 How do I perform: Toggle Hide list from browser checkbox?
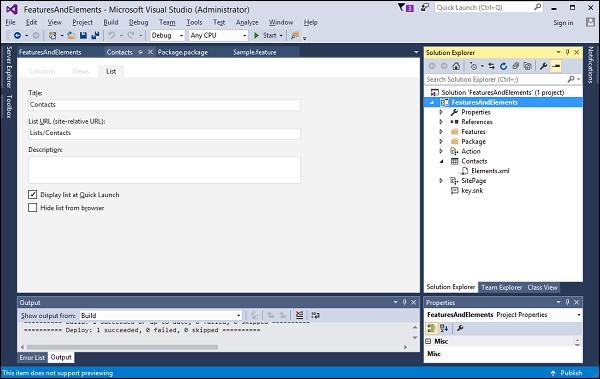point(33,207)
